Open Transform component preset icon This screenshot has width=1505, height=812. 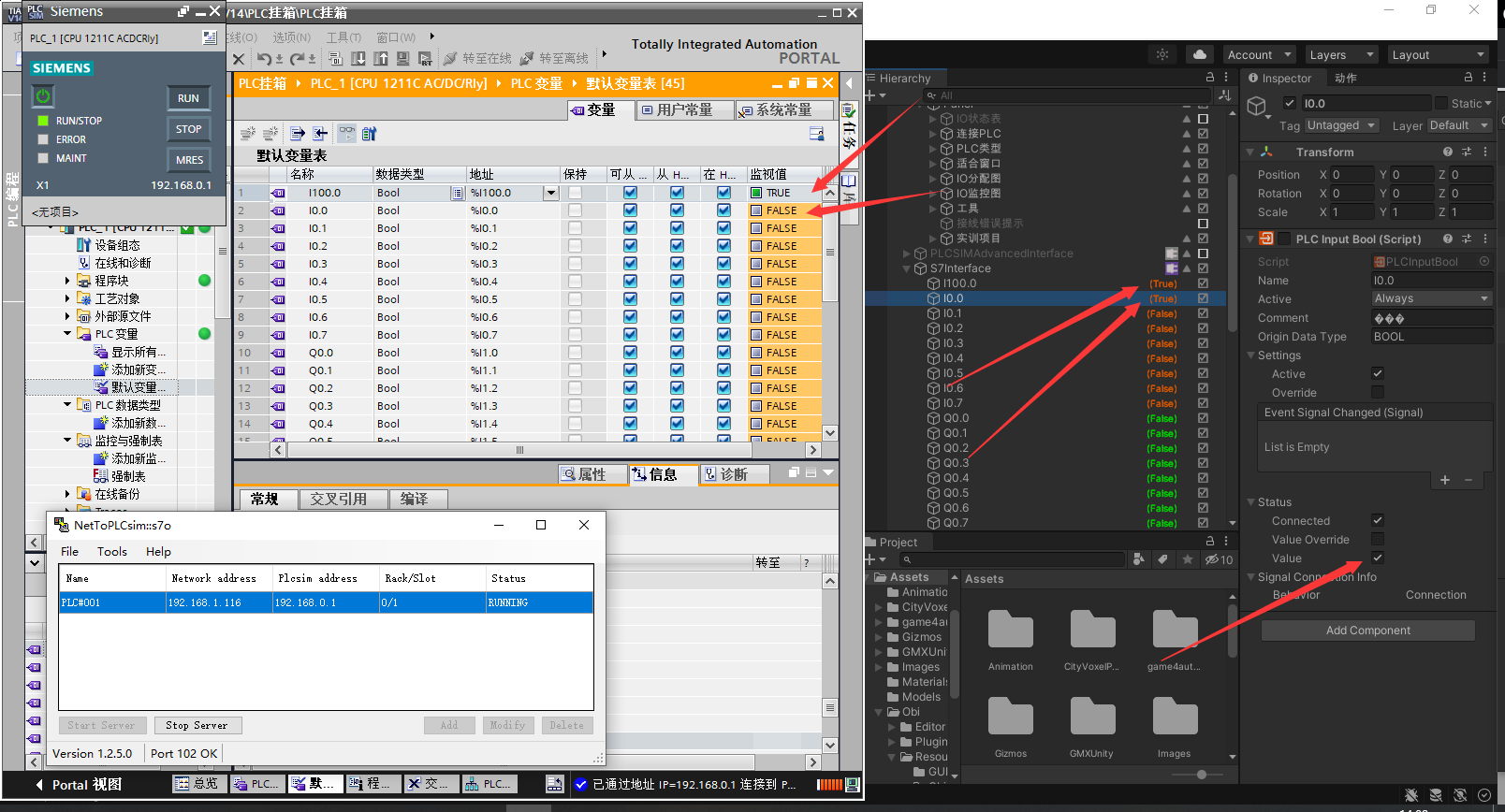coord(1467,152)
